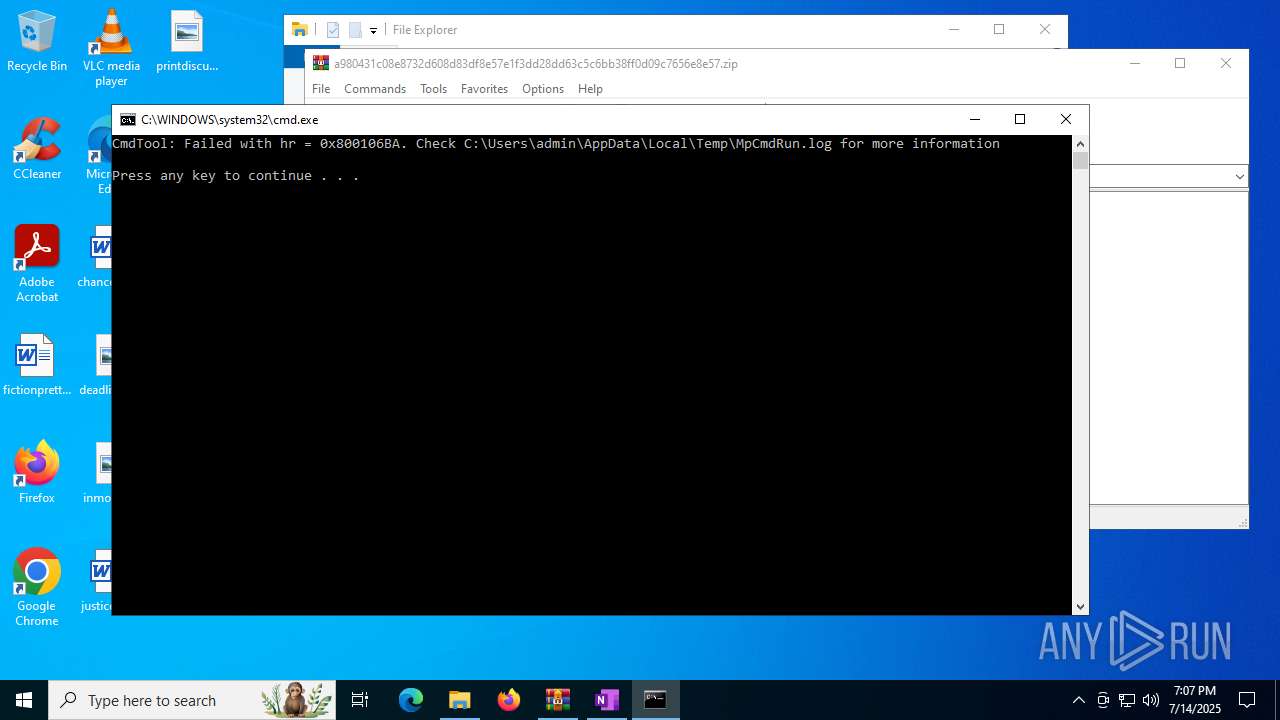
Task: Open the Recycle Bin desktop icon
Action: tap(37, 42)
